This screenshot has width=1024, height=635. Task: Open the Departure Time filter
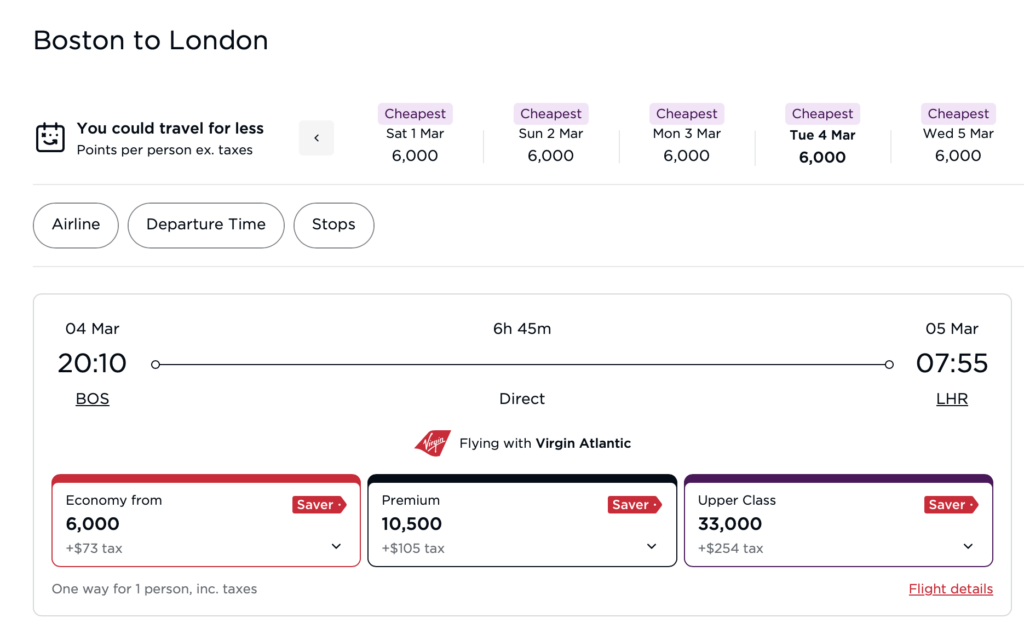point(206,225)
